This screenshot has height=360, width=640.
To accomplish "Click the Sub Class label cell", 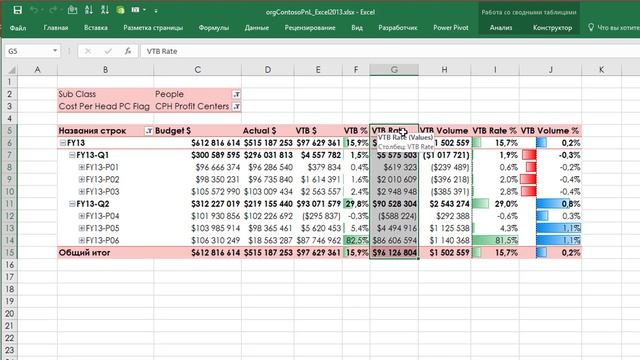I will (x=105, y=94).
